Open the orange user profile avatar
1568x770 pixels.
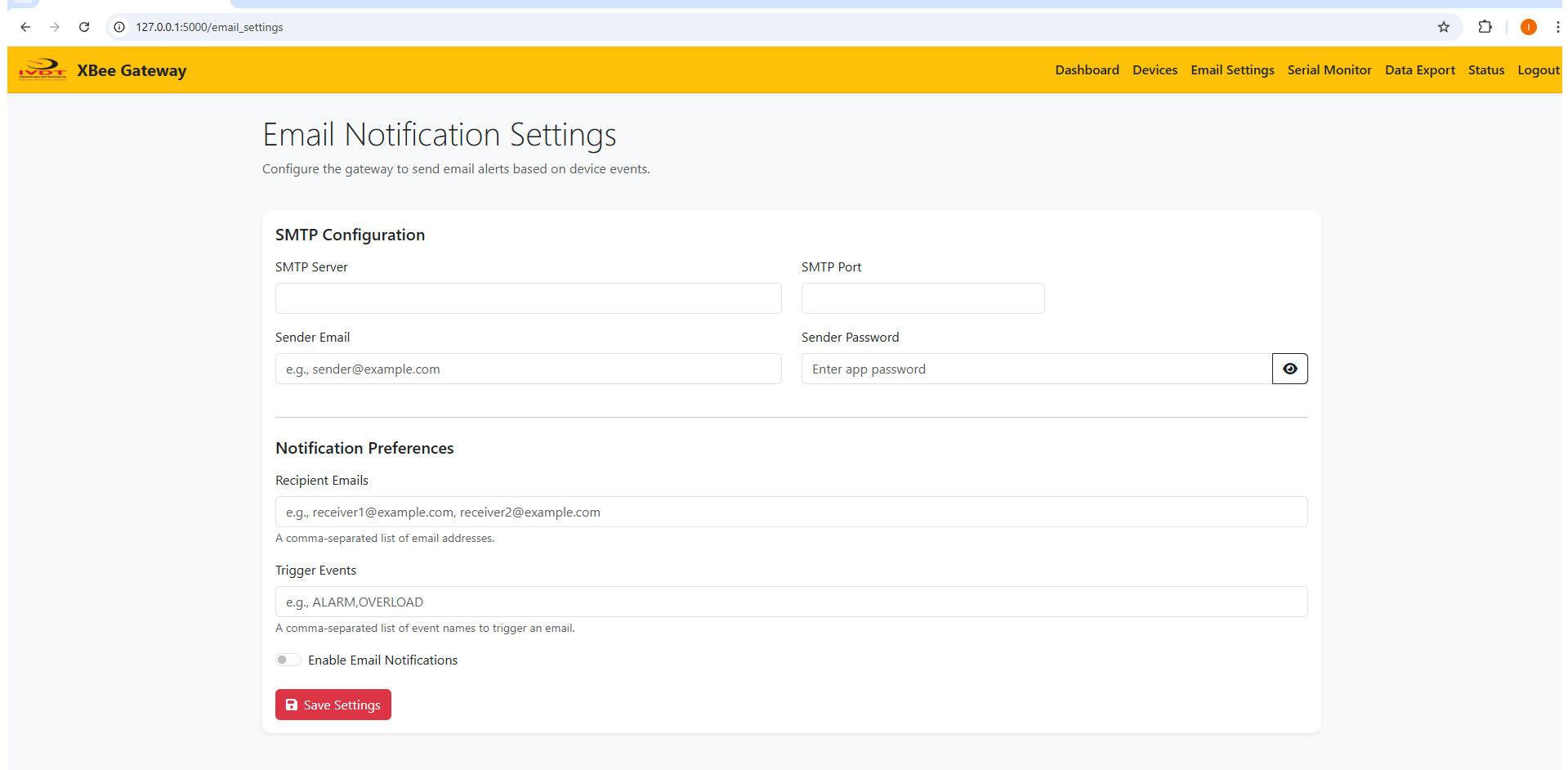[x=1528, y=27]
